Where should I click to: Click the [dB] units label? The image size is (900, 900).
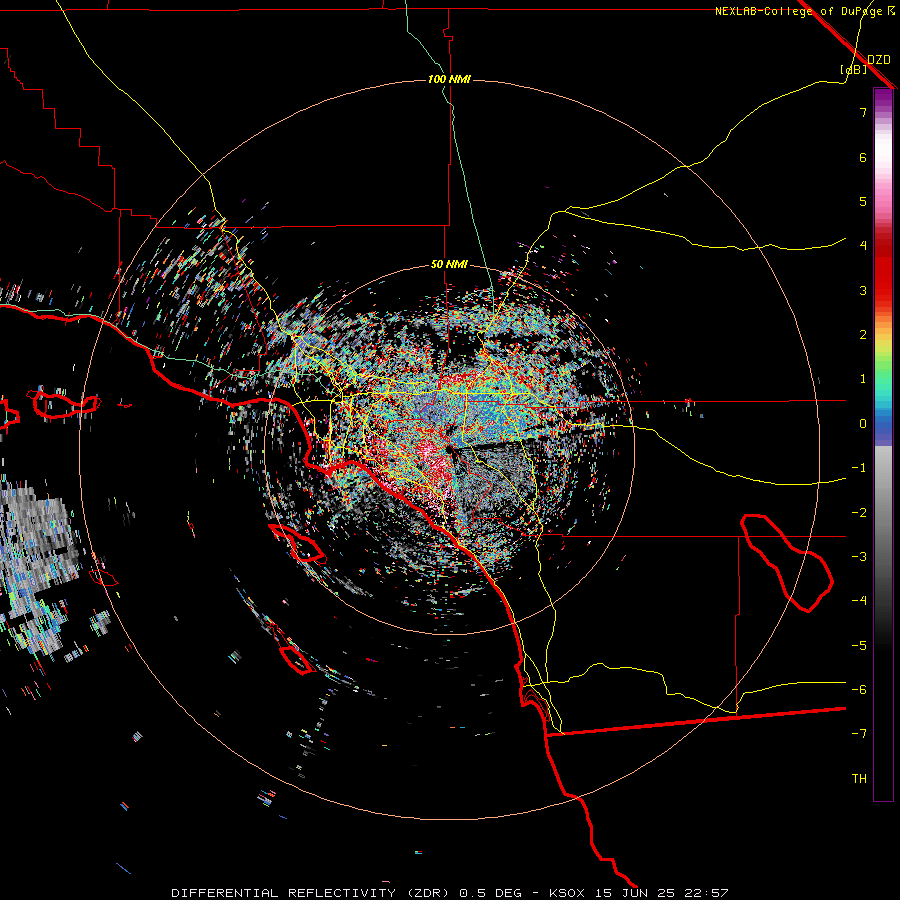pos(854,69)
